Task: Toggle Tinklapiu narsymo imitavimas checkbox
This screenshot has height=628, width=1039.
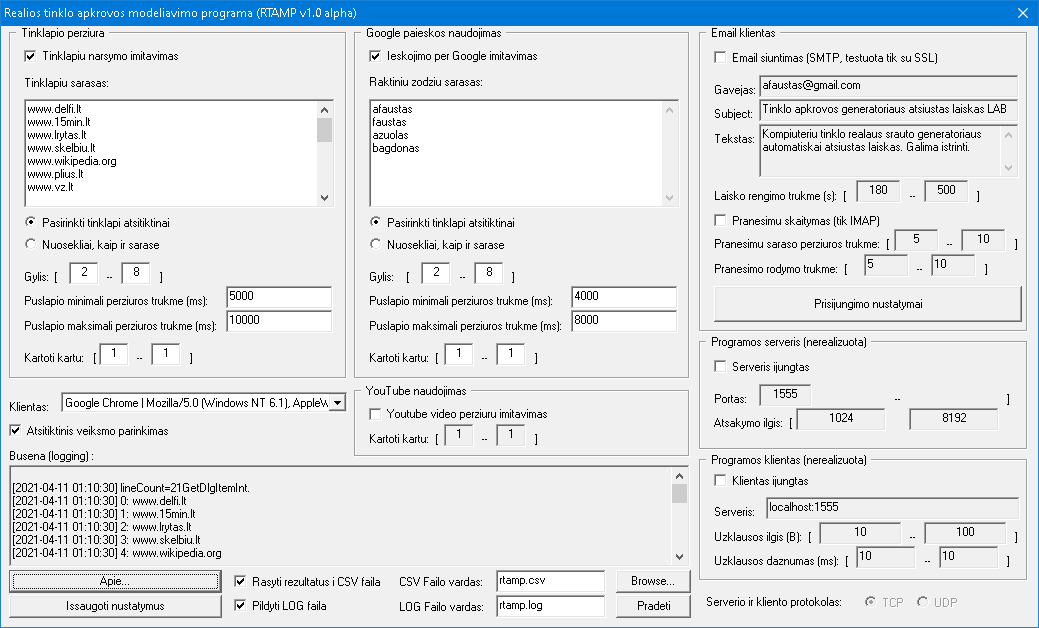Action: point(30,56)
